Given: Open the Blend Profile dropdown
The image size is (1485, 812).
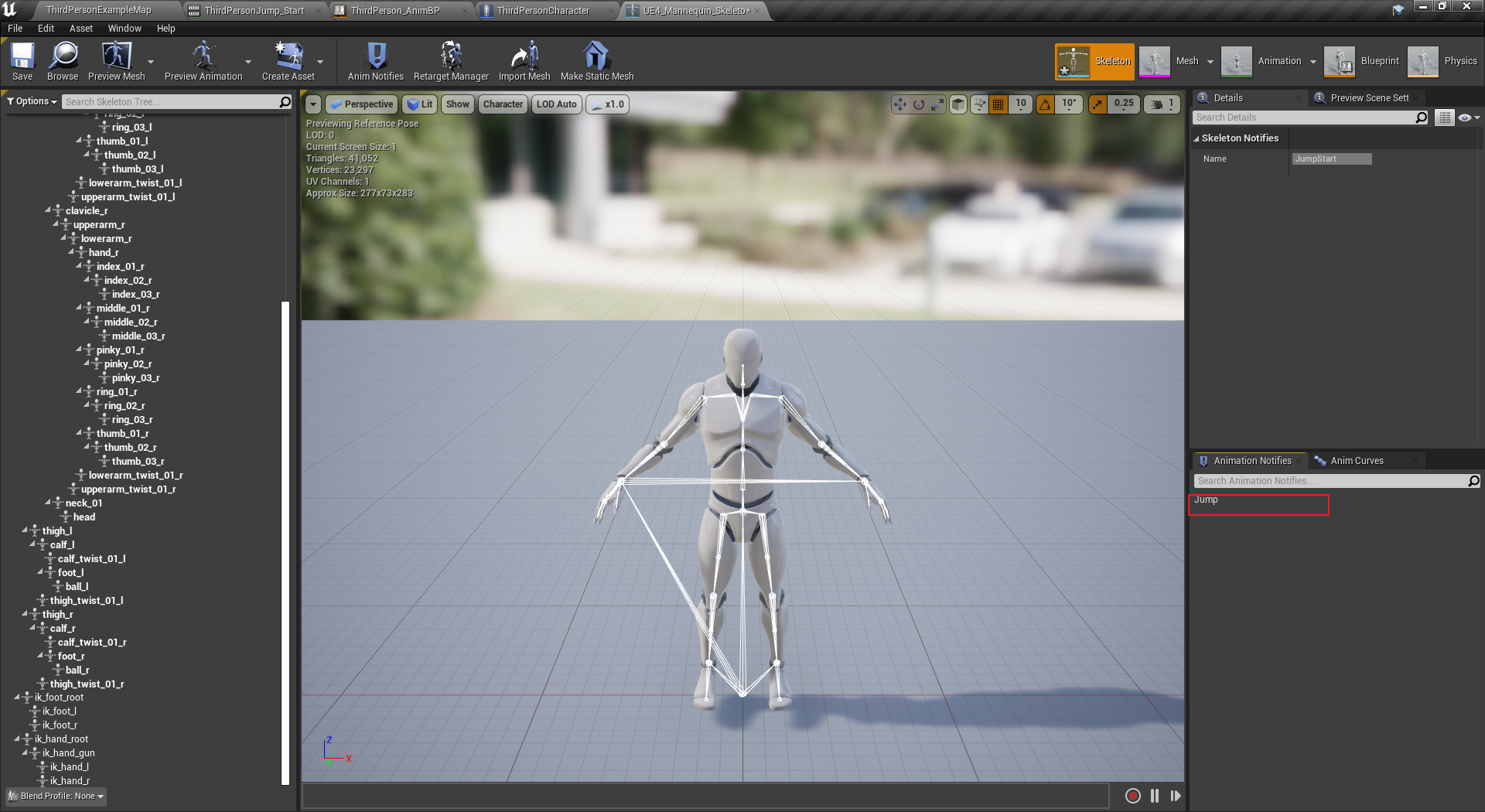Looking at the screenshot, I should (x=56, y=796).
